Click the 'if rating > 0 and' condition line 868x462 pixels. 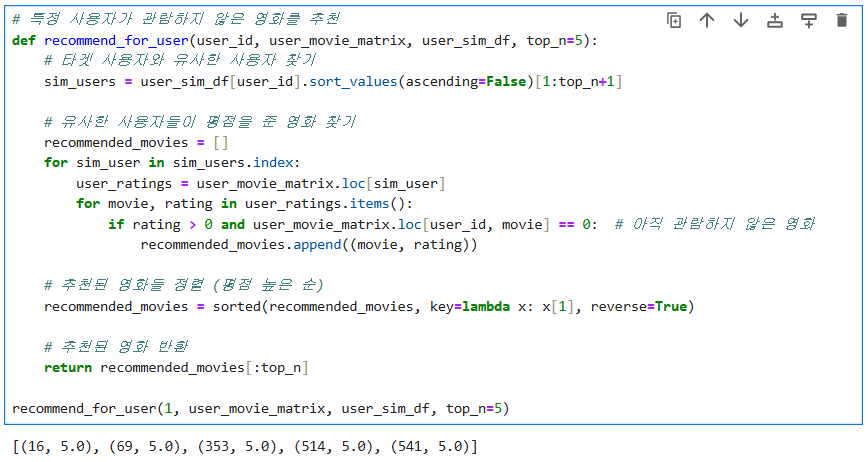point(353,224)
